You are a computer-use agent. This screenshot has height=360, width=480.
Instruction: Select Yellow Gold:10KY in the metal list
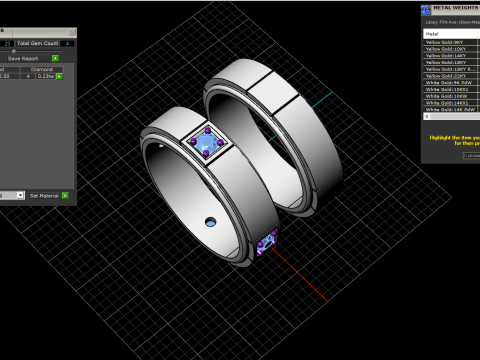(451, 49)
